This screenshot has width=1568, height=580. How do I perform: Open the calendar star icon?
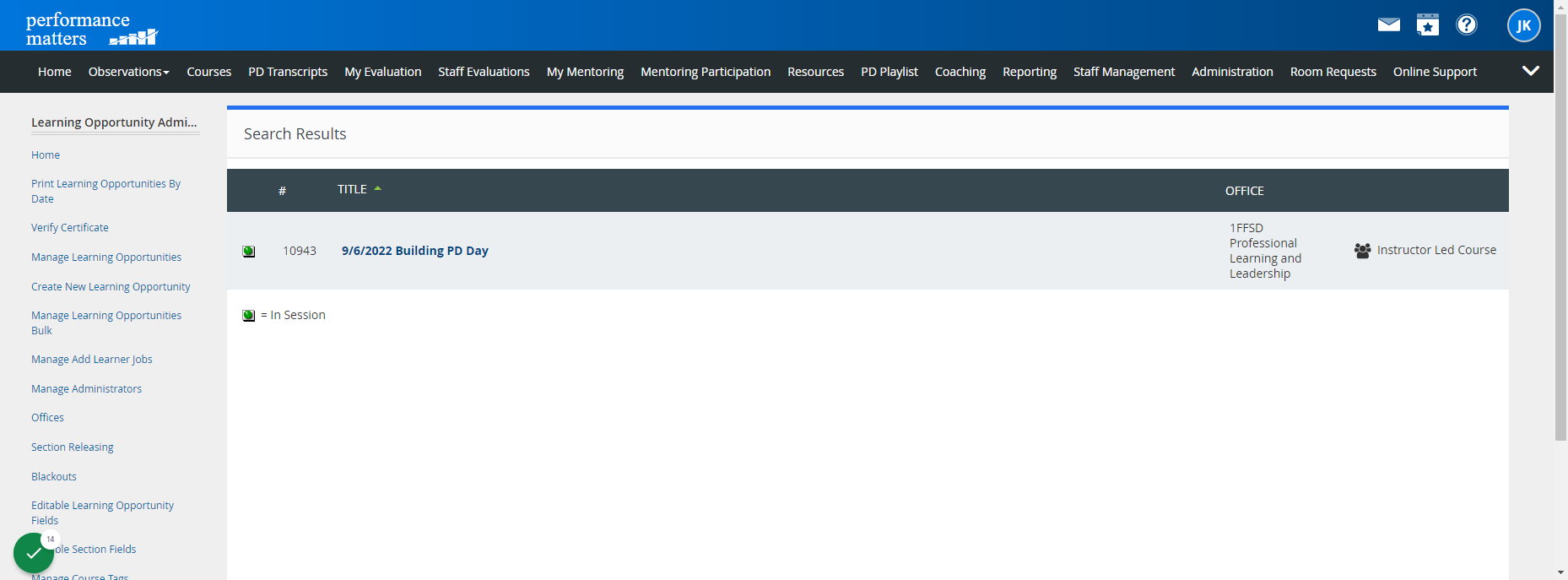[1427, 24]
